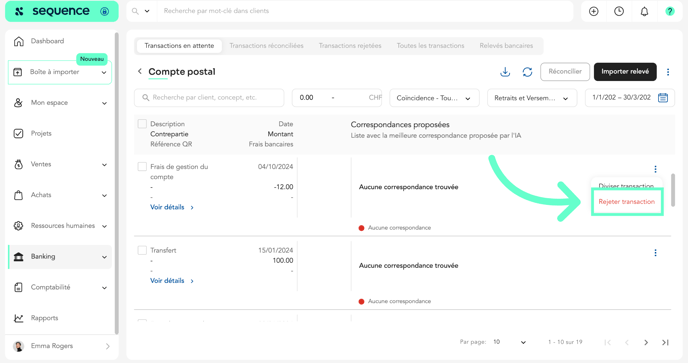Click Emma Rogers avatar
Image resolution: width=688 pixels, height=363 pixels.
(18, 346)
